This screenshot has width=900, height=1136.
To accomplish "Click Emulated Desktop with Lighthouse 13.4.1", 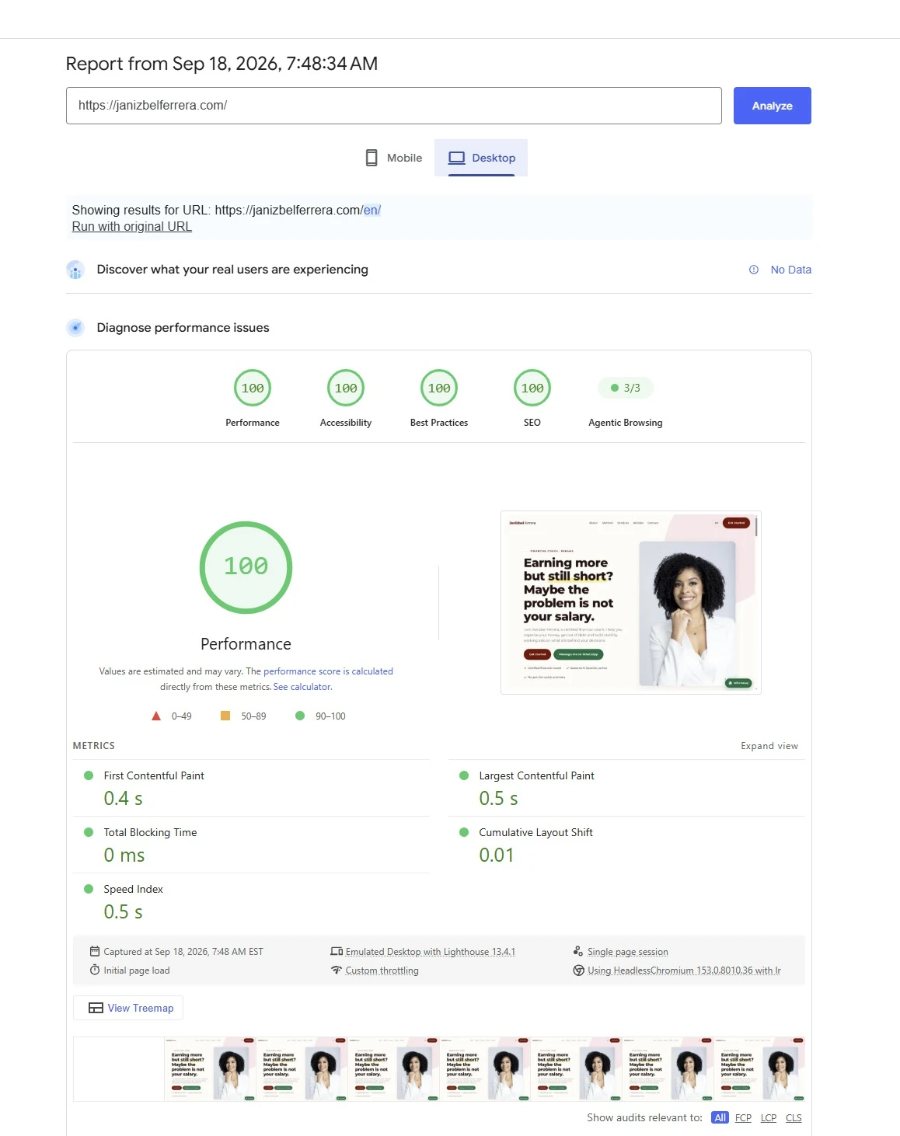I will click(430, 952).
